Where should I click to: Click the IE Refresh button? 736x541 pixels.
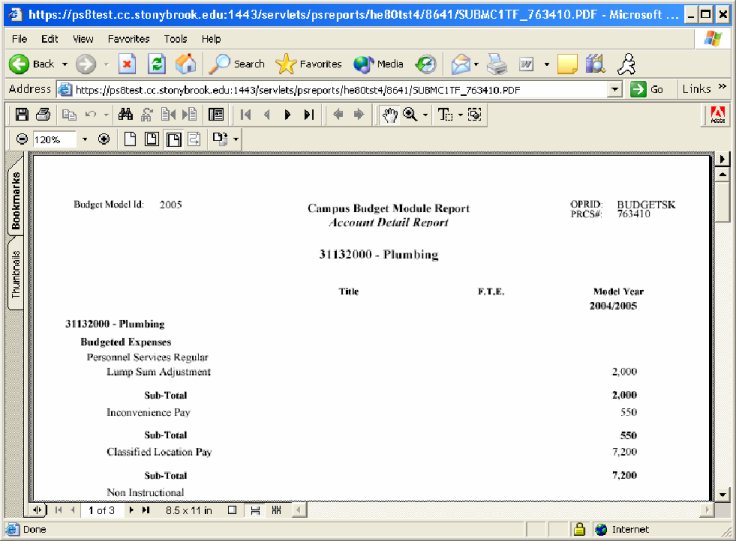157,64
